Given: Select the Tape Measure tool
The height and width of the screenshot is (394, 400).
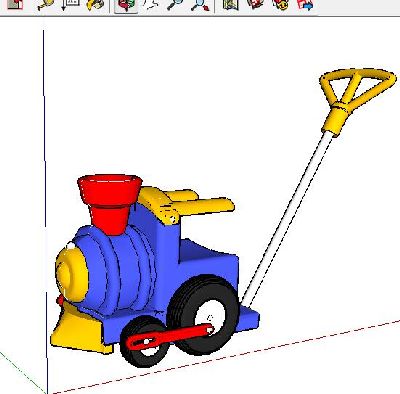Looking at the screenshot, I should point(46,5).
